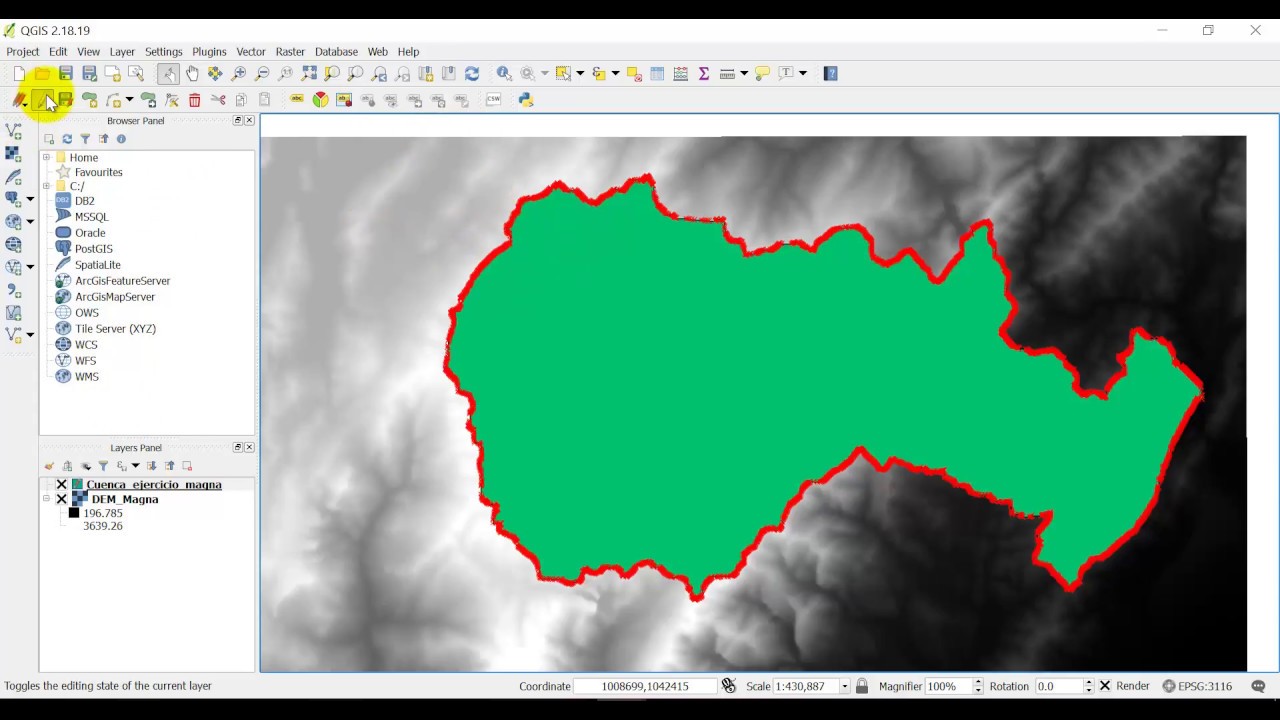This screenshot has height=720, width=1280.
Task: Expand the Home folder in Browser
Action: (x=46, y=158)
